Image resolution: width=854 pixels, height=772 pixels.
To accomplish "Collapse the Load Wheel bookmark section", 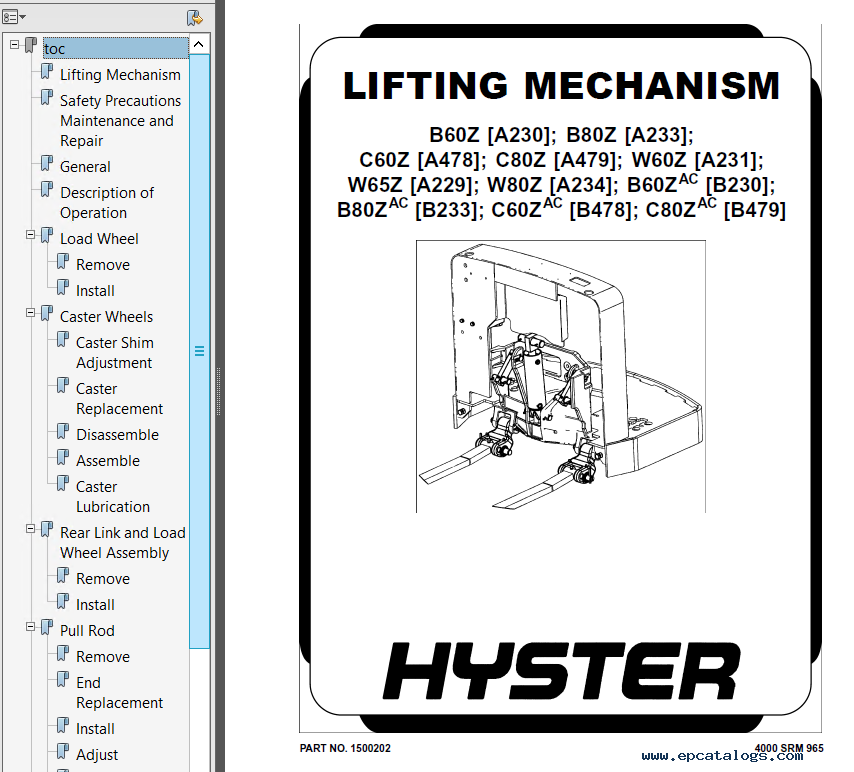I will (30, 235).
